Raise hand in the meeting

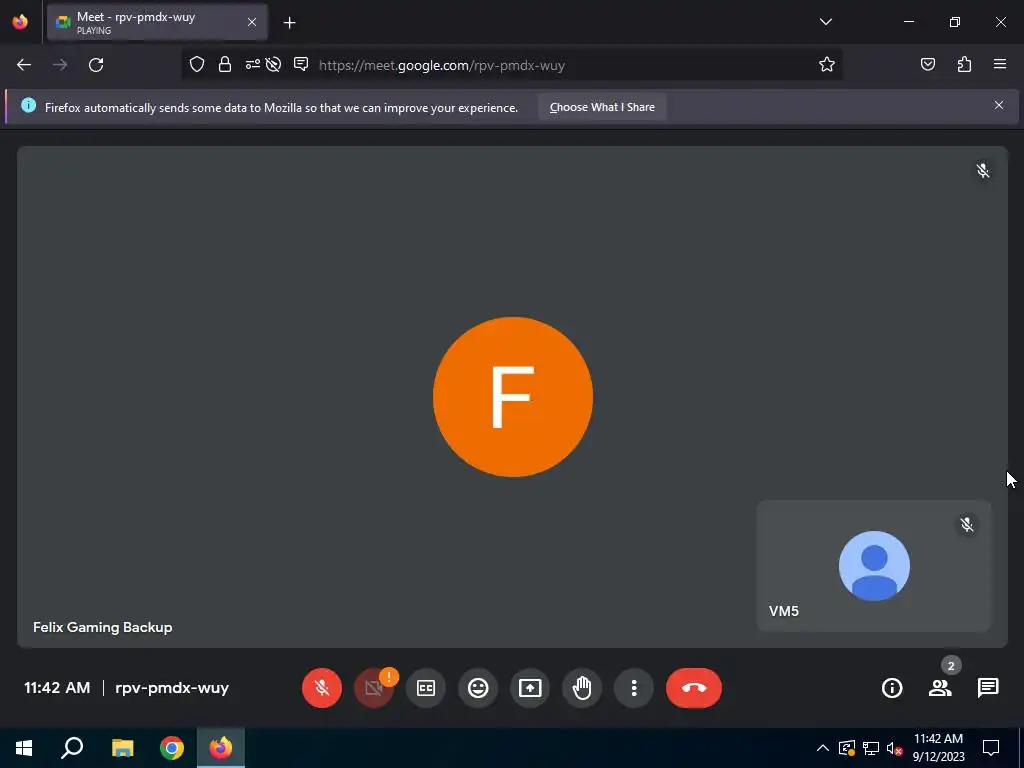point(582,688)
